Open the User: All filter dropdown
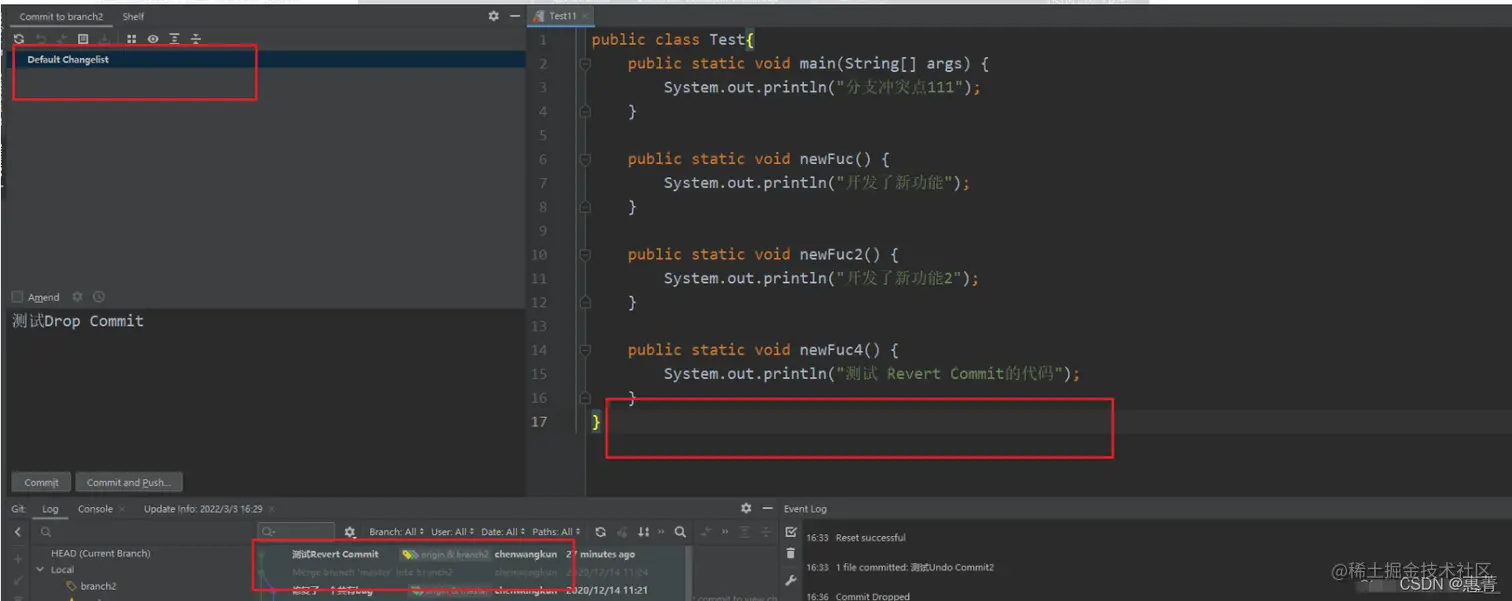The height and width of the screenshot is (601, 1512). pos(453,532)
